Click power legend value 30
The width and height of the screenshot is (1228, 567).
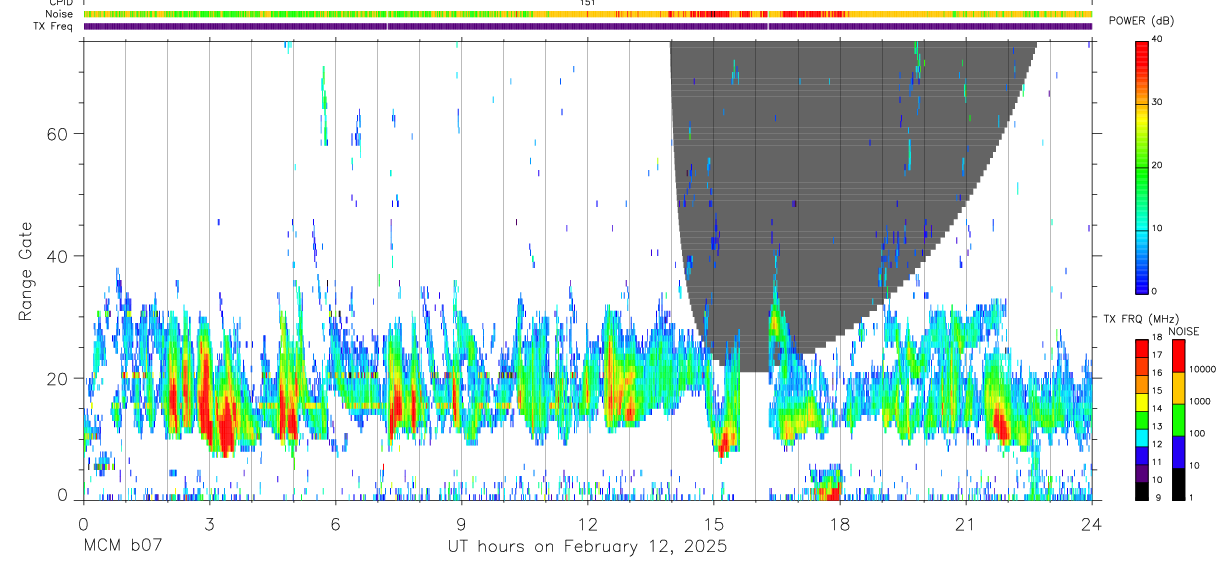pos(1159,103)
